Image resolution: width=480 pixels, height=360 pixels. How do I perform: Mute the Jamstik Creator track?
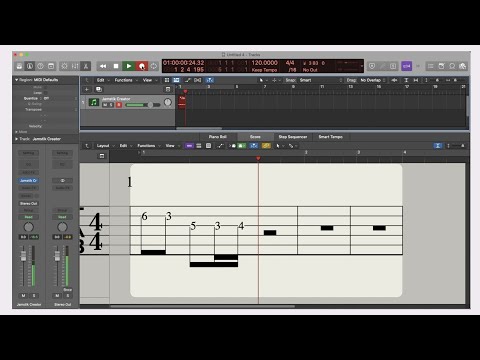[x=105, y=105]
